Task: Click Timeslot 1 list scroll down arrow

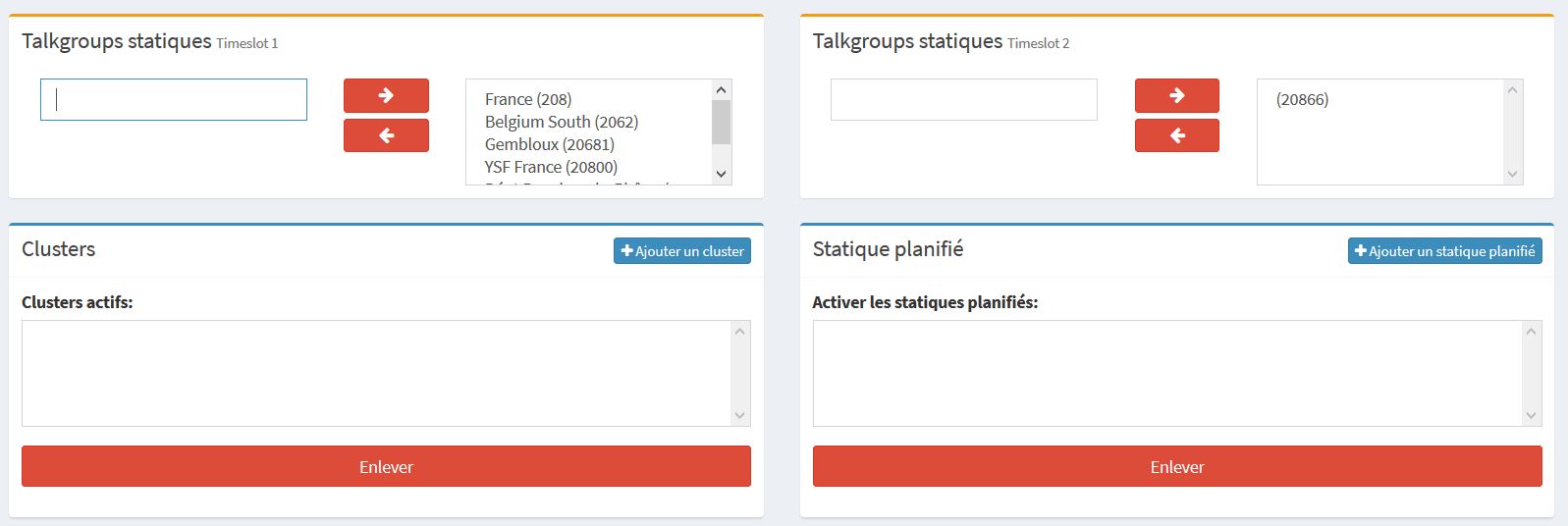Action: [x=721, y=174]
